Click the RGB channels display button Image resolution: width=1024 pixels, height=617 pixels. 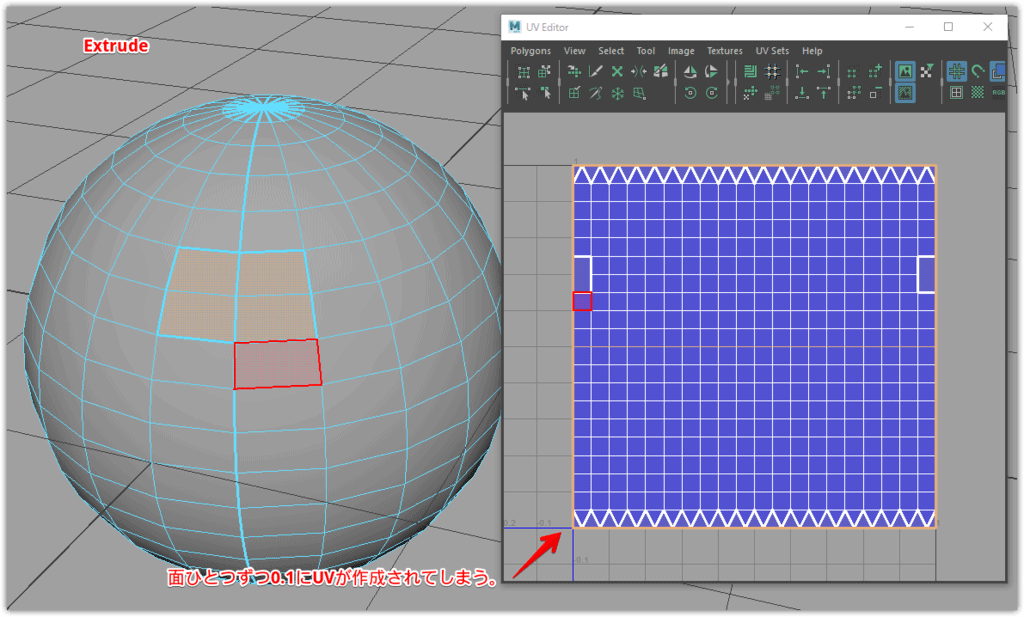998,93
